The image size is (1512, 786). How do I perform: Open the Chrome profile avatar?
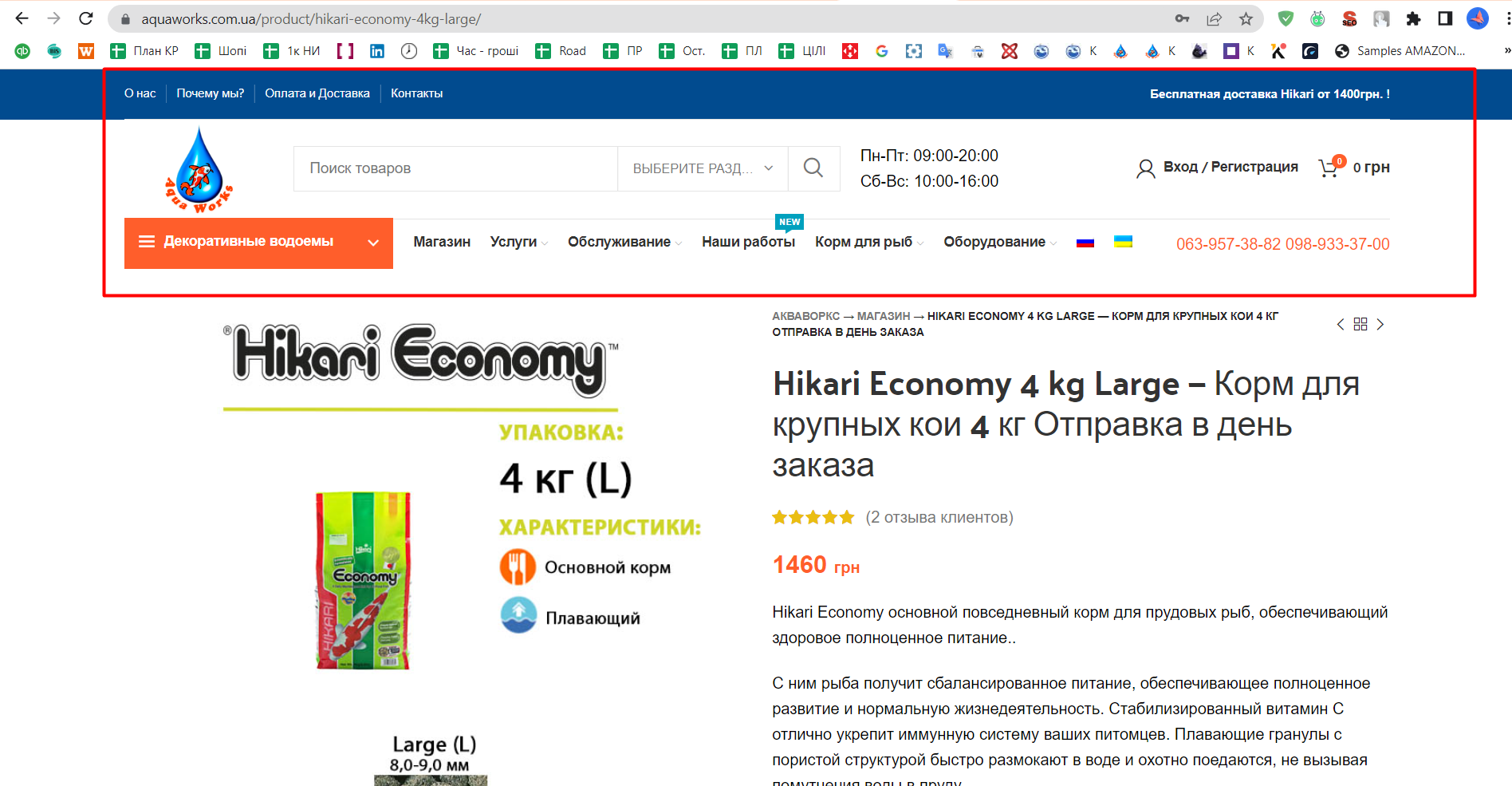[1478, 18]
